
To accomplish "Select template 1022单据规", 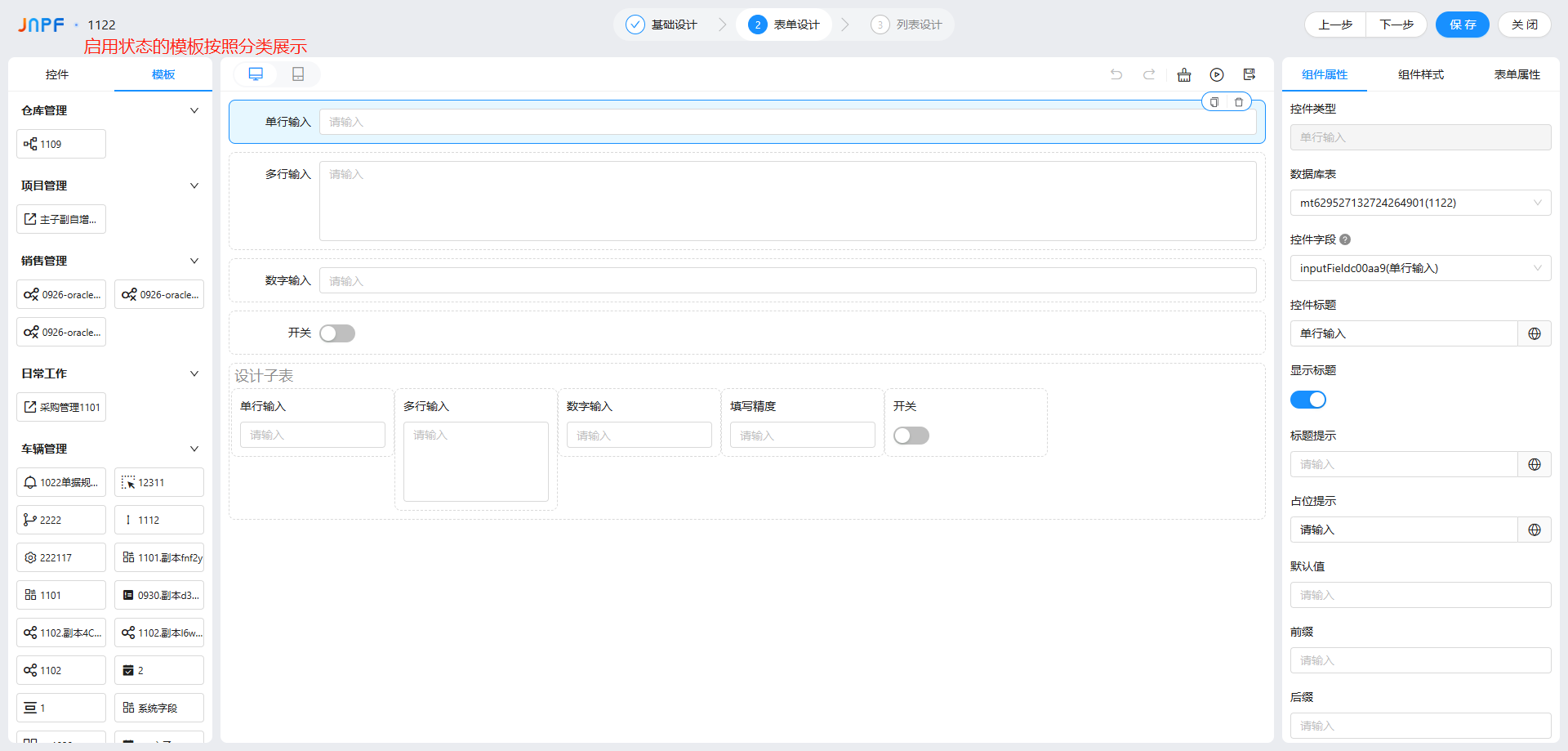I will point(61,482).
